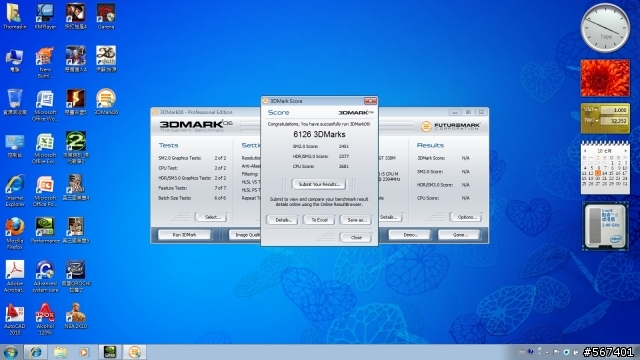Click the 6126 3DMarks score text
The width and height of the screenshot is (640, 360).
coord(319,134)
